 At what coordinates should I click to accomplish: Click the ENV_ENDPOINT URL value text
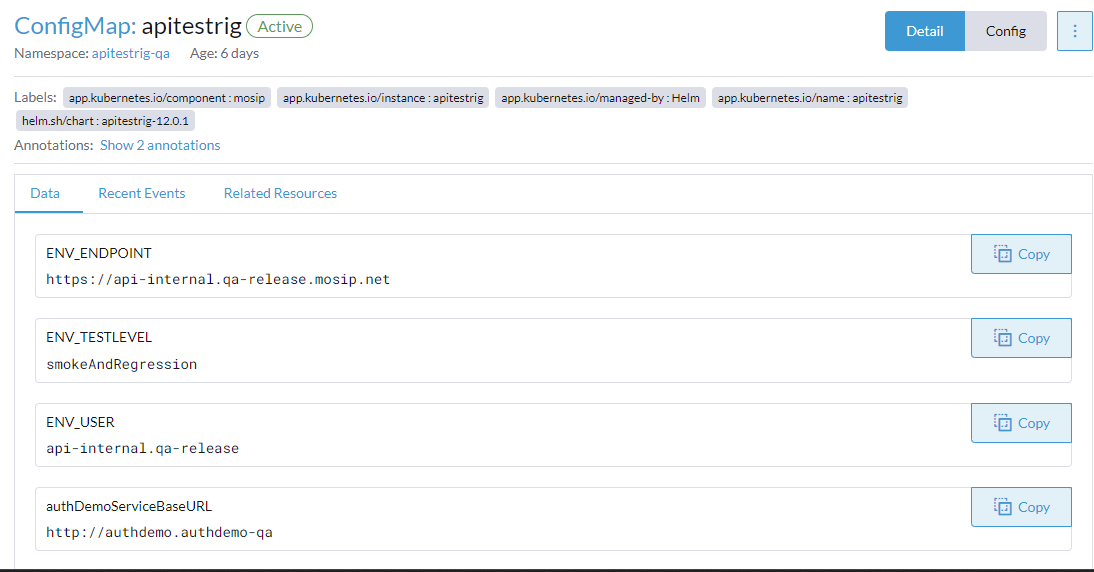(x=218, y=279)
